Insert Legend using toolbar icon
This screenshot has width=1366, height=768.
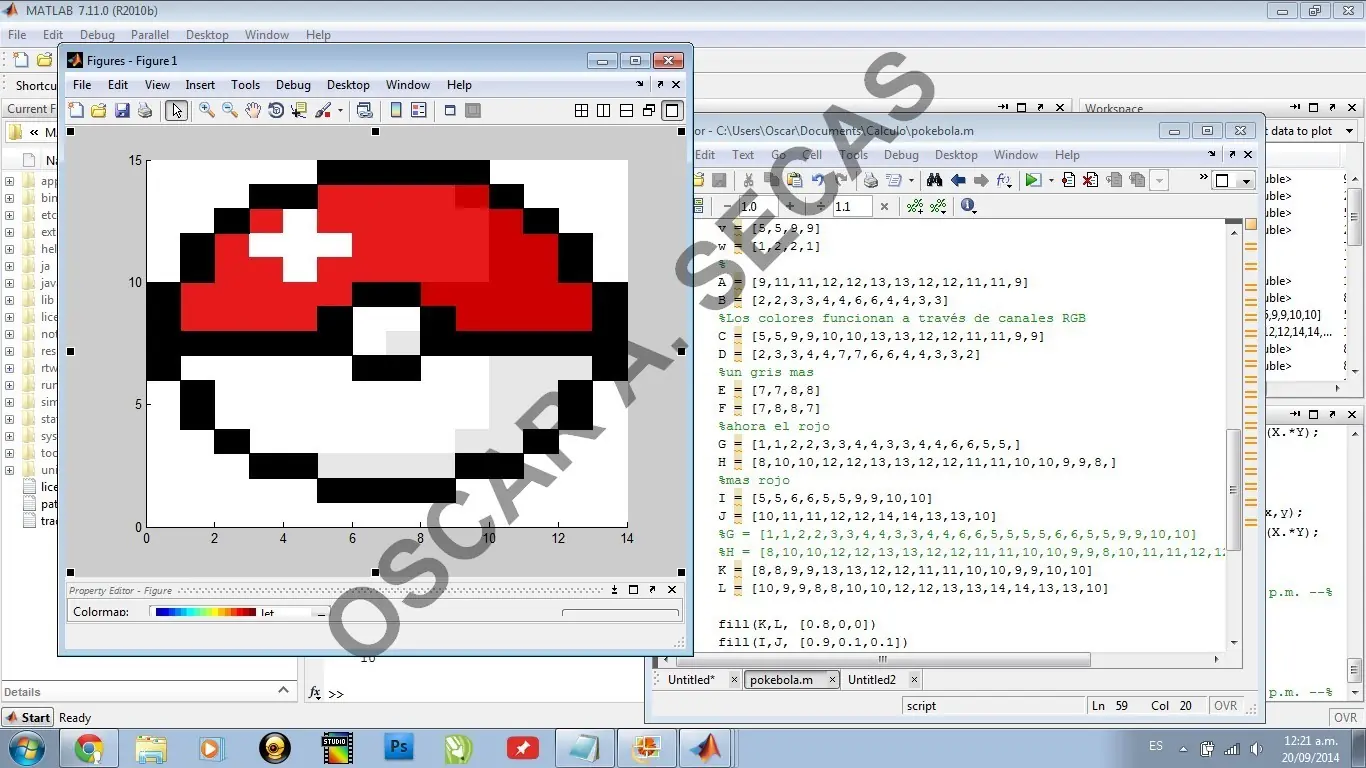coord(419,110)
